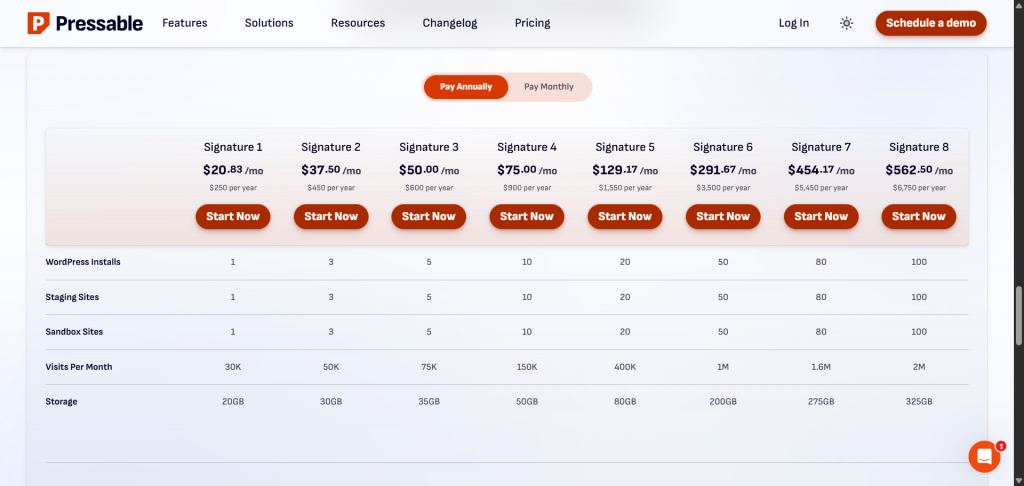Click the 150K visits value
1024x486 pixels.
[527, 367]
